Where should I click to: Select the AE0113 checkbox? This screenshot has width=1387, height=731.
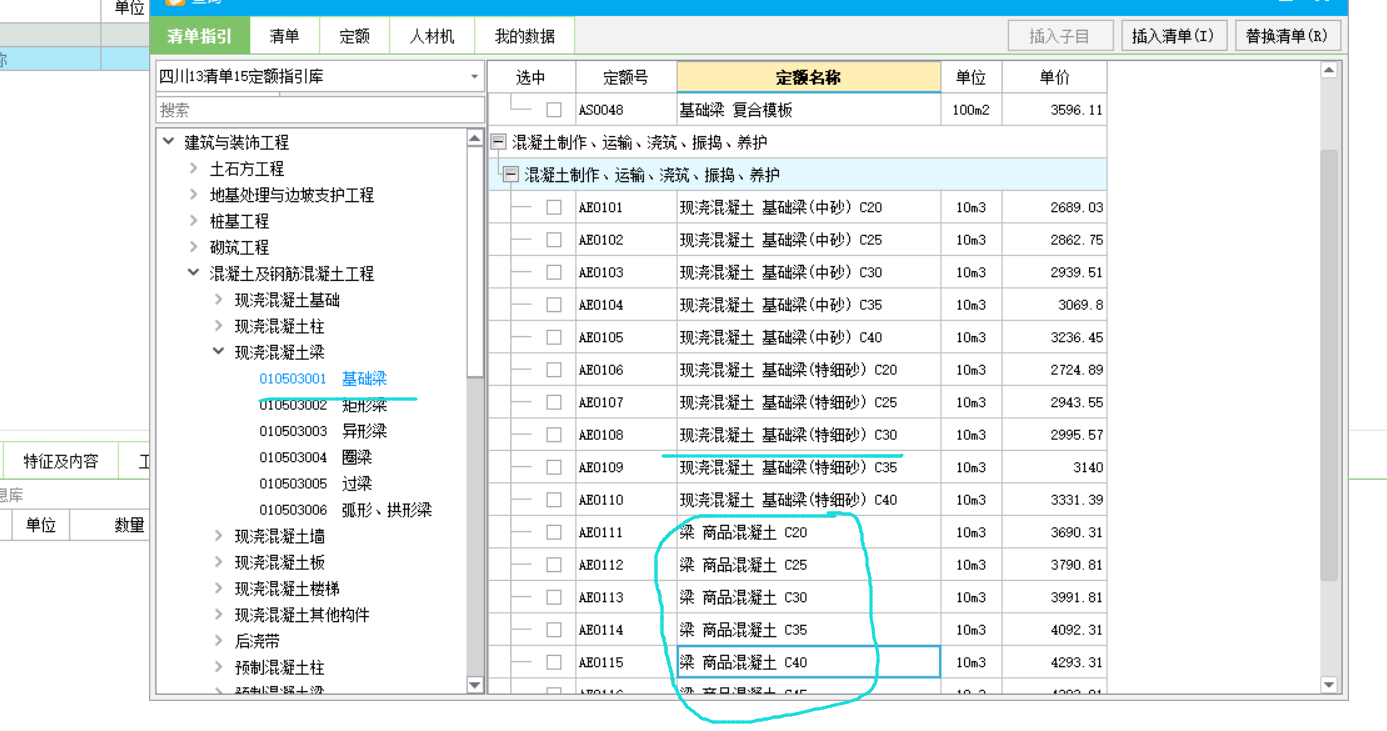pyautogui.click(x=554, y=597)
